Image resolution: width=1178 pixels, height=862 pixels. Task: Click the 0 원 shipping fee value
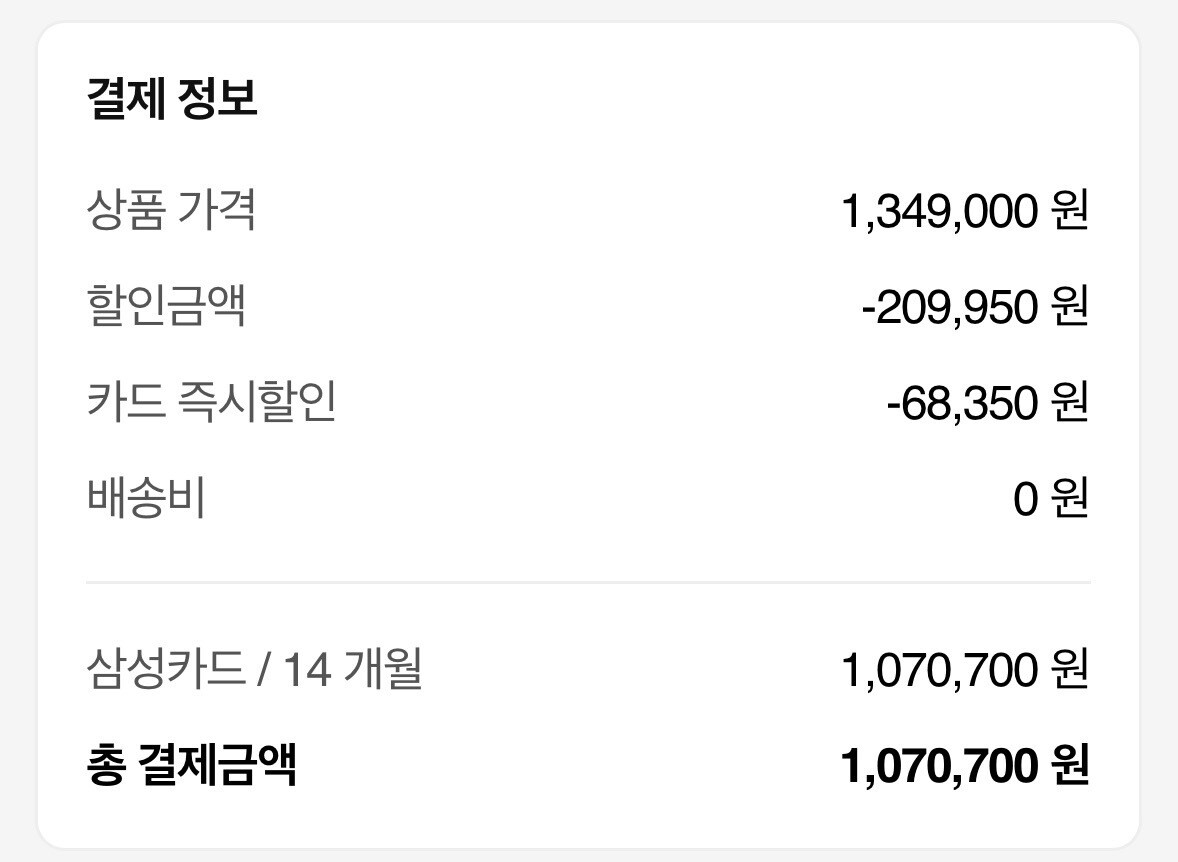click(x=1050, y=499)
